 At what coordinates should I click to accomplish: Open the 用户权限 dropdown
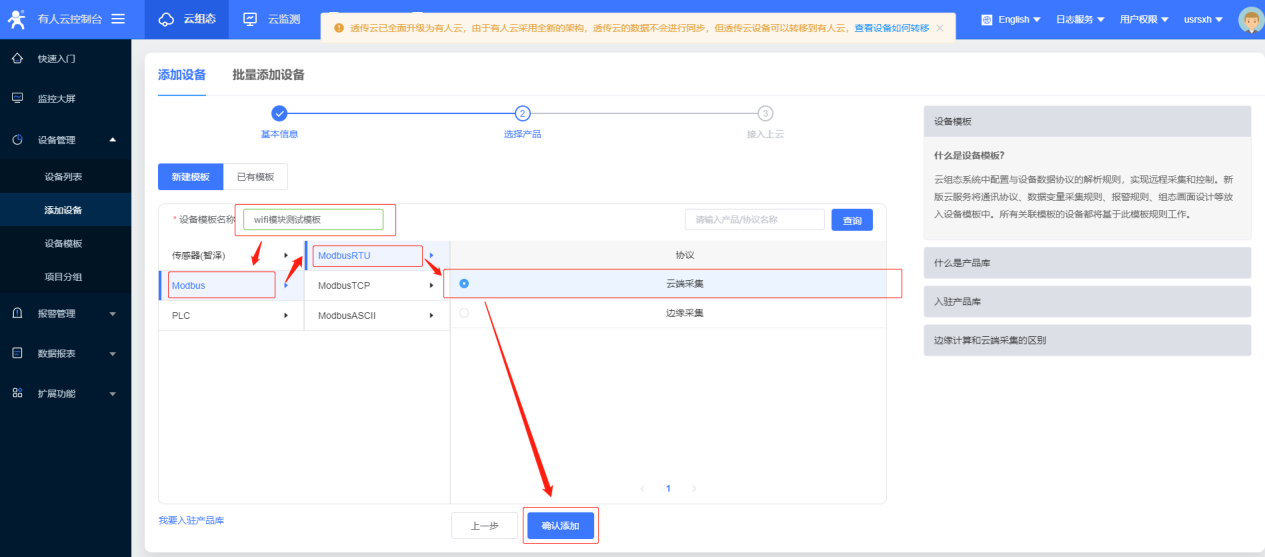pos(1144,19)
